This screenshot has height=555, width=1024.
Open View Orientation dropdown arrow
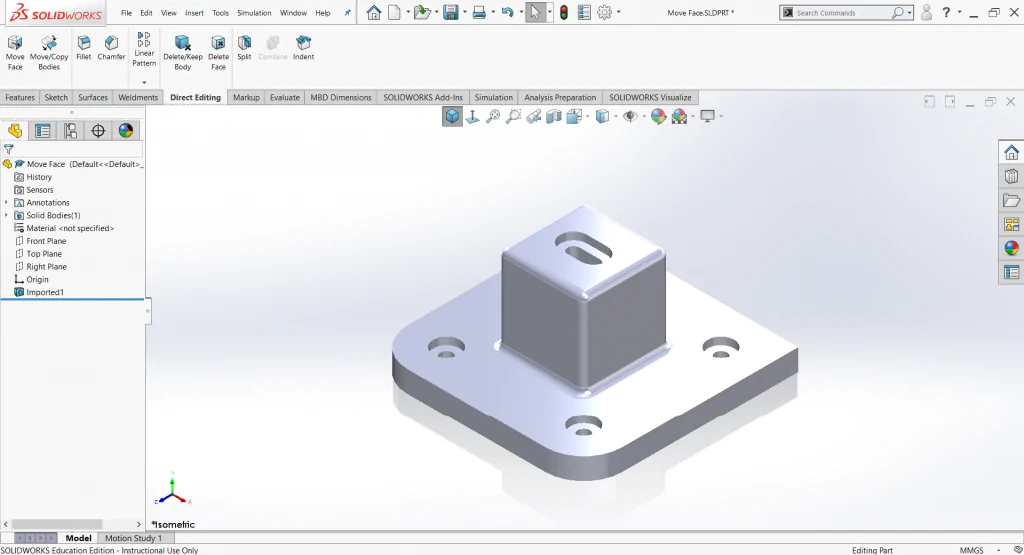(588, 117)
